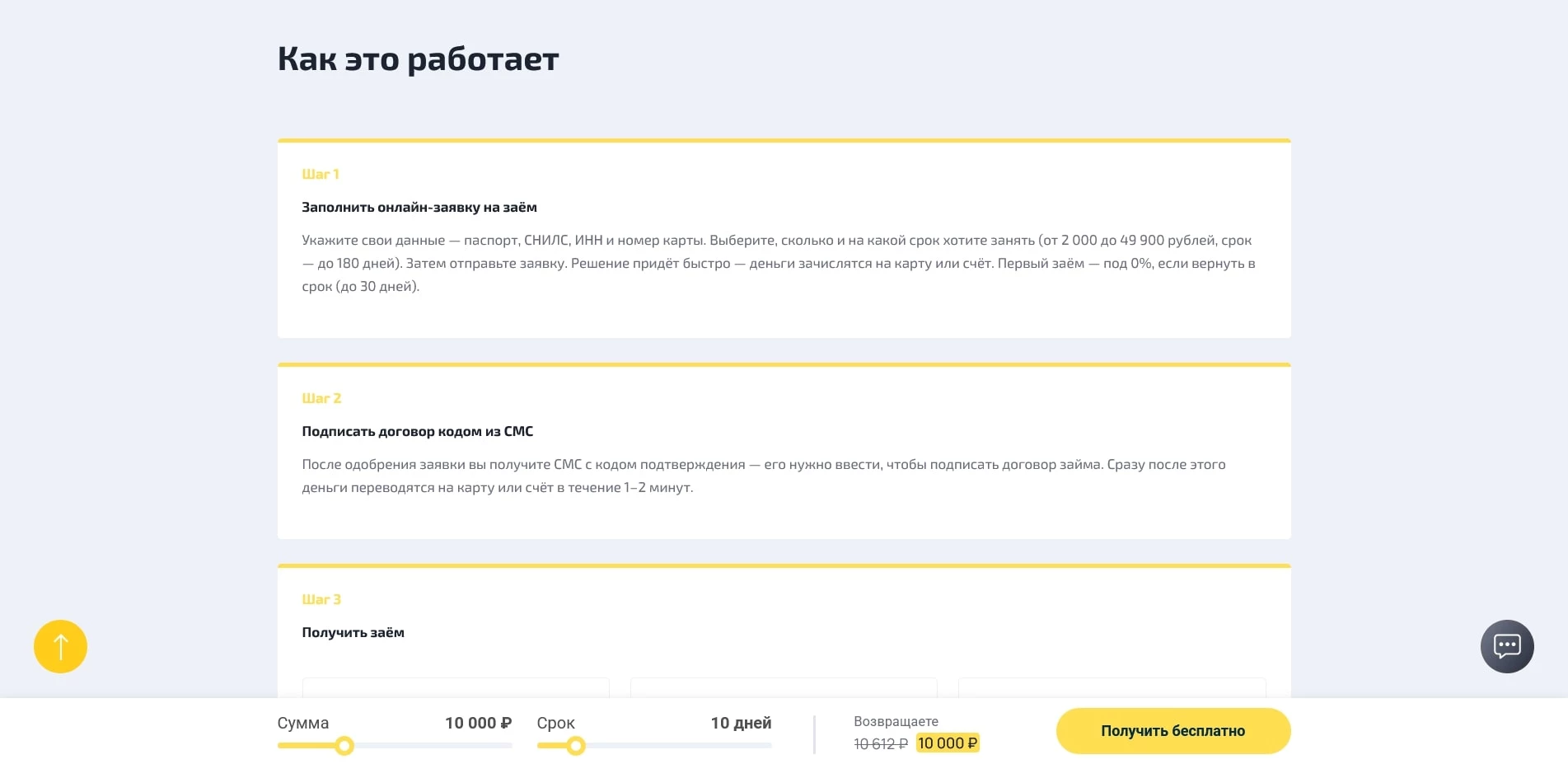This screenshot has height=764, width=1568.
Task: Select the «Шаг 1» step label
Action: (321, 174)
